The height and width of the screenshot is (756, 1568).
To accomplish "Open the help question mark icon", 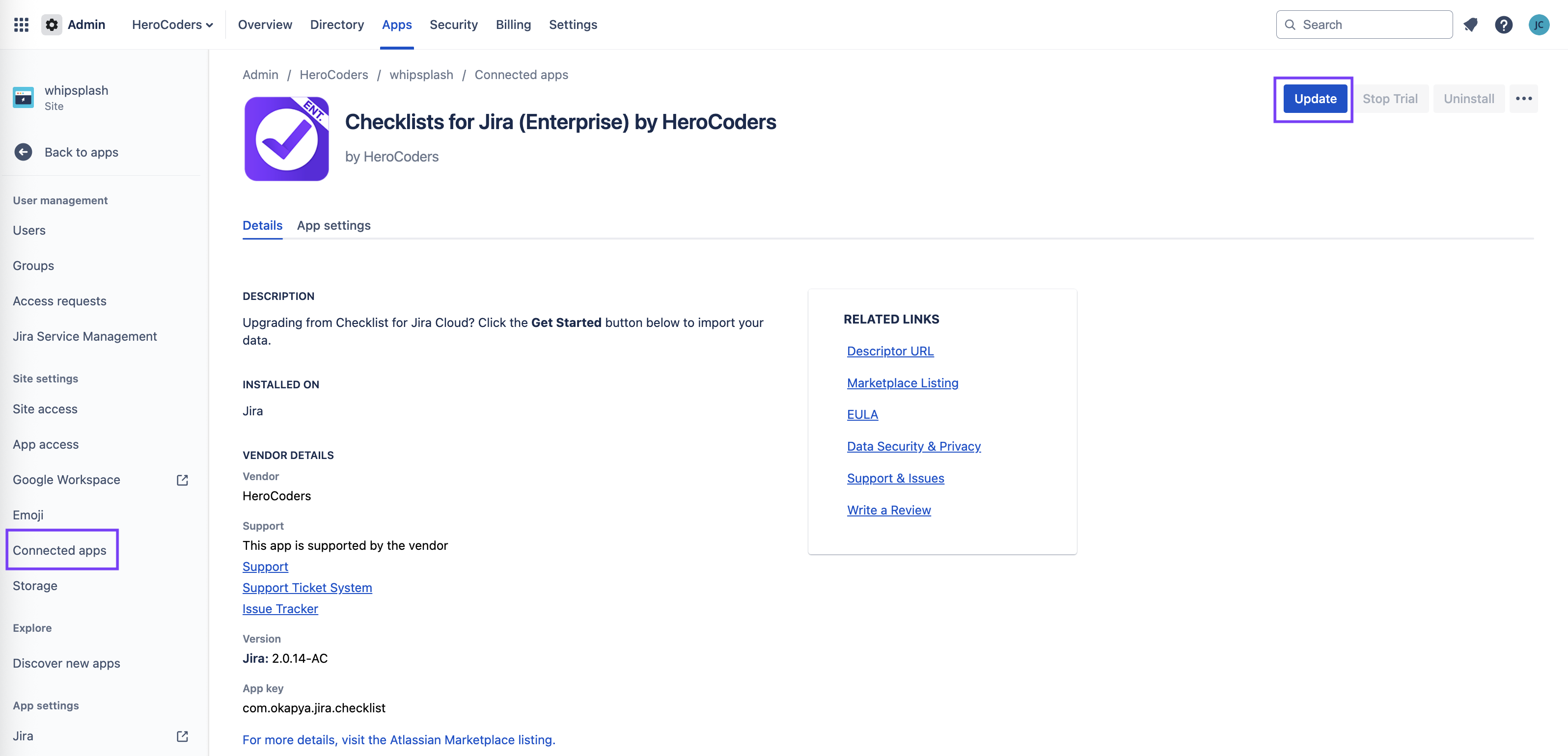I will [x=1503, y=25].
